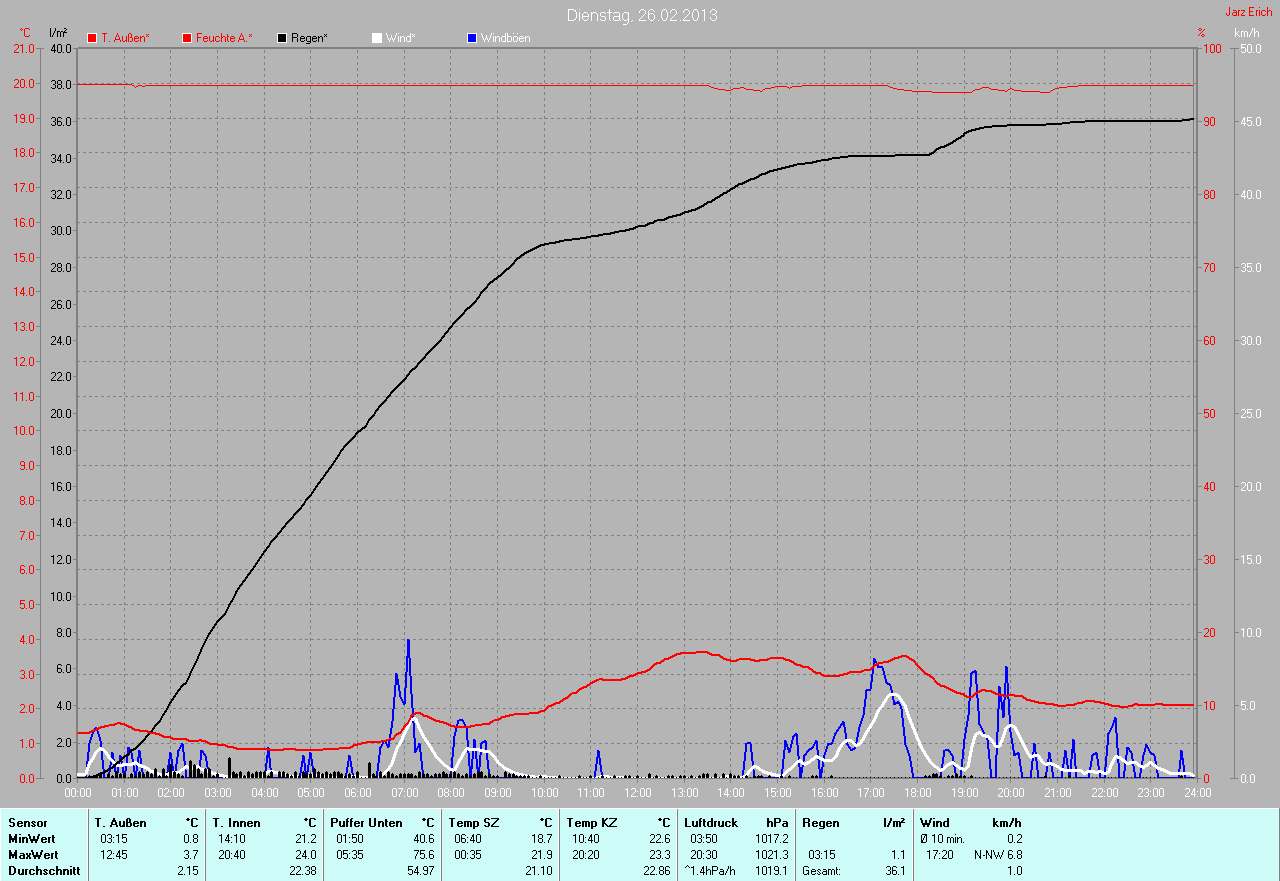Click the 'Sensor' row header in table
Image resolution: width=1280 pixels, height=881 pixels.
(28, 823)
